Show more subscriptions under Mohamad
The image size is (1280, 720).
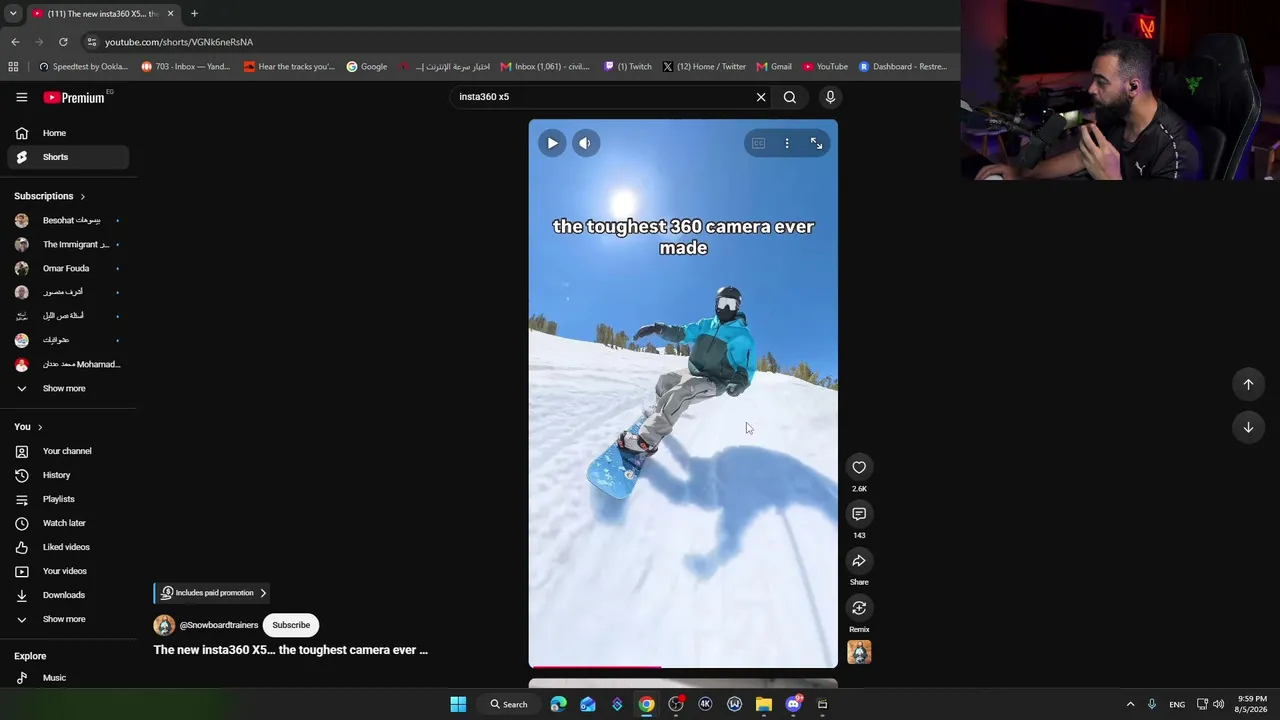tap(68, 388)
